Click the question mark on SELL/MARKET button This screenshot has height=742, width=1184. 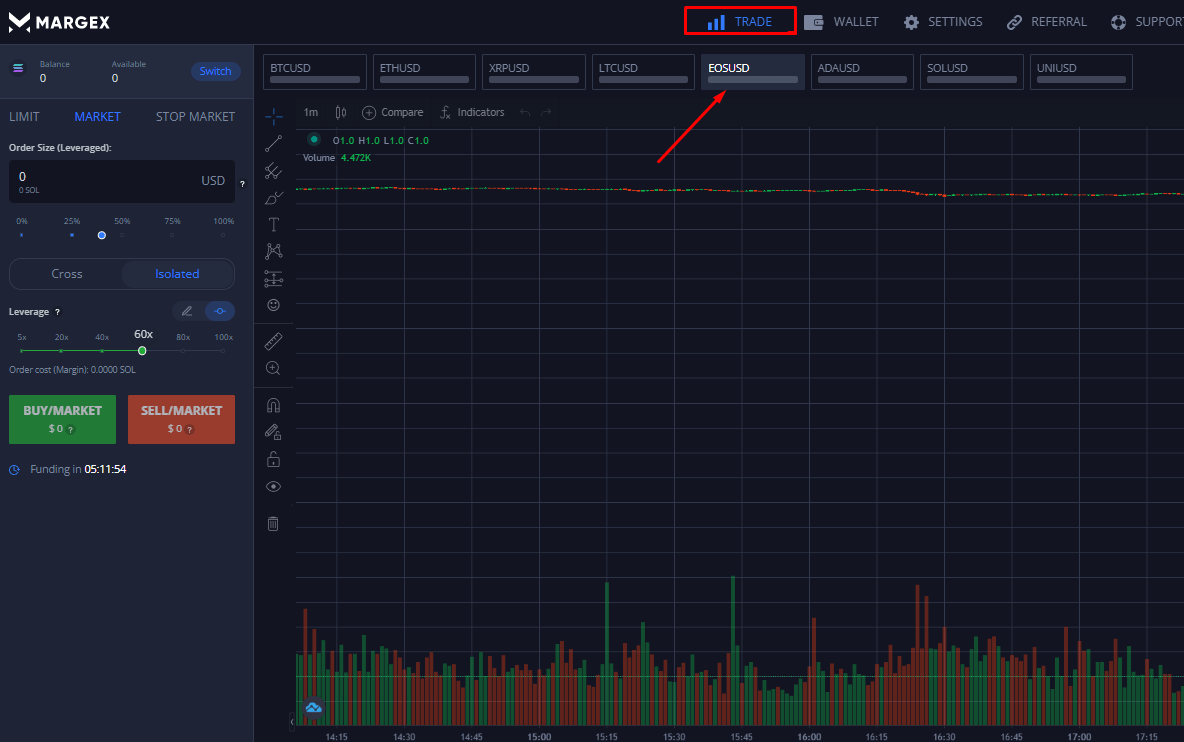[x=190, y=429]
